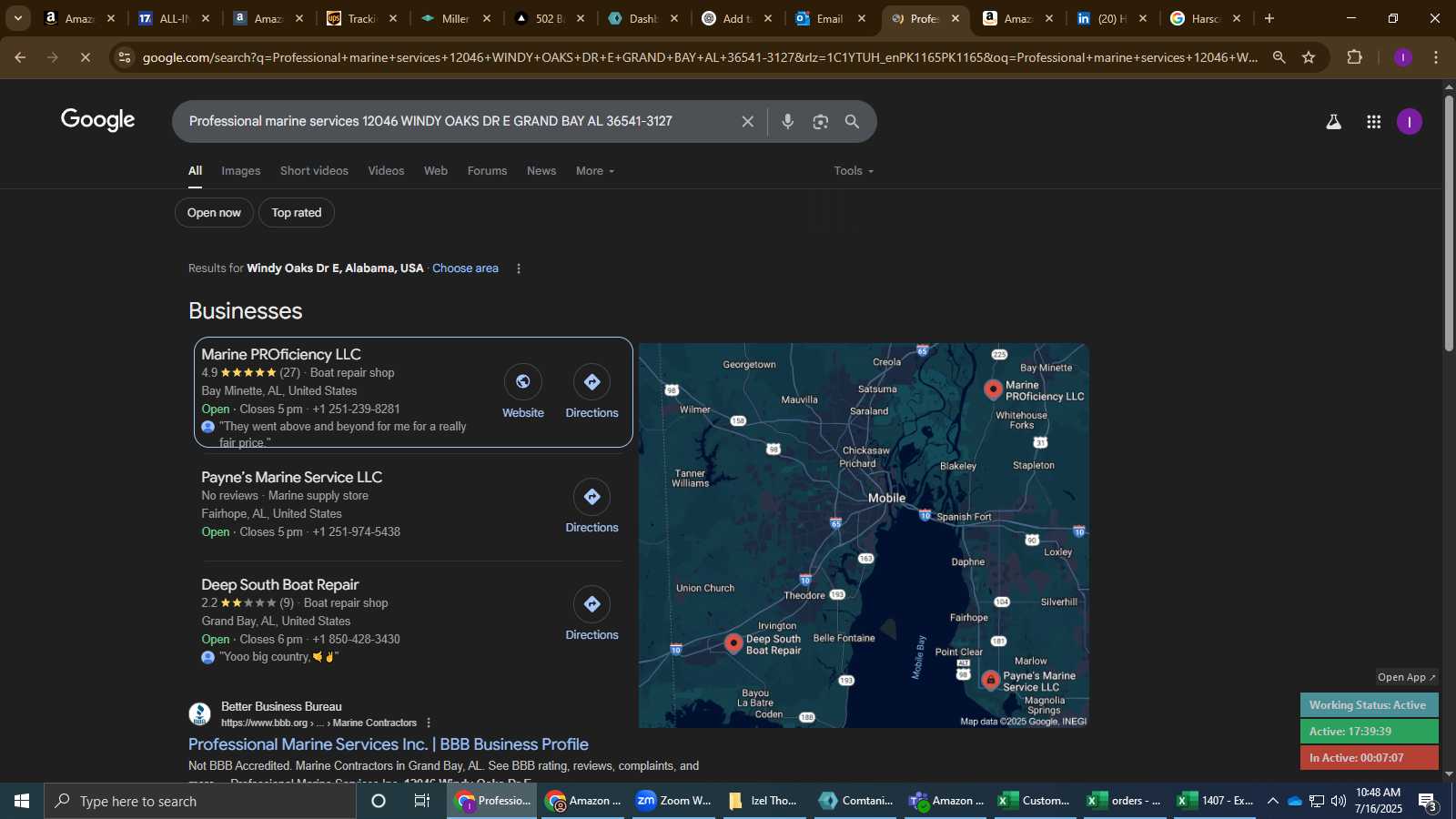Image resolution: width=1456 pixels, height=819 pixels.
Task: View site information icon in address bar
Action: coord(125,57)
